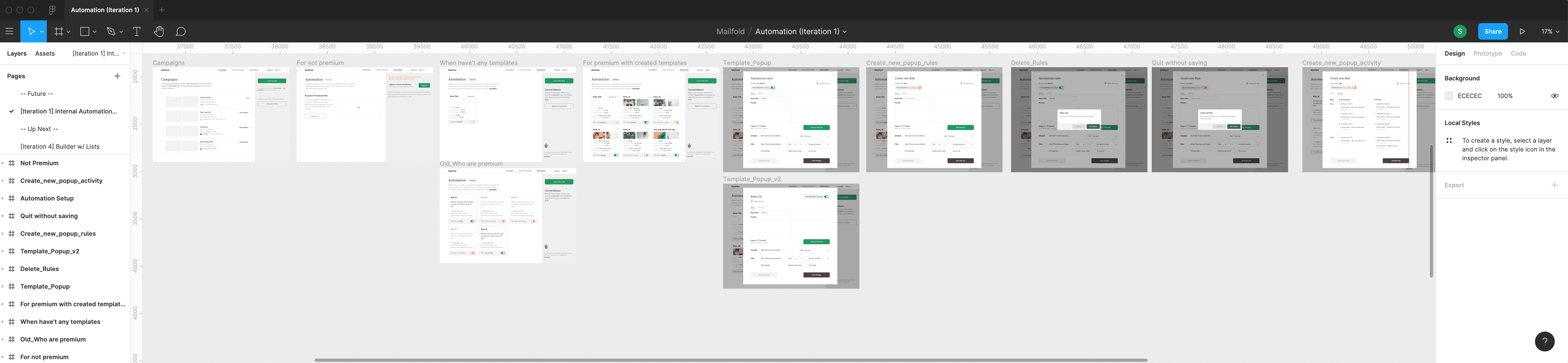This screenshot has height=363, width=1568.
Task: Toggle background color visibility eye
Action: coord(1555,96)
